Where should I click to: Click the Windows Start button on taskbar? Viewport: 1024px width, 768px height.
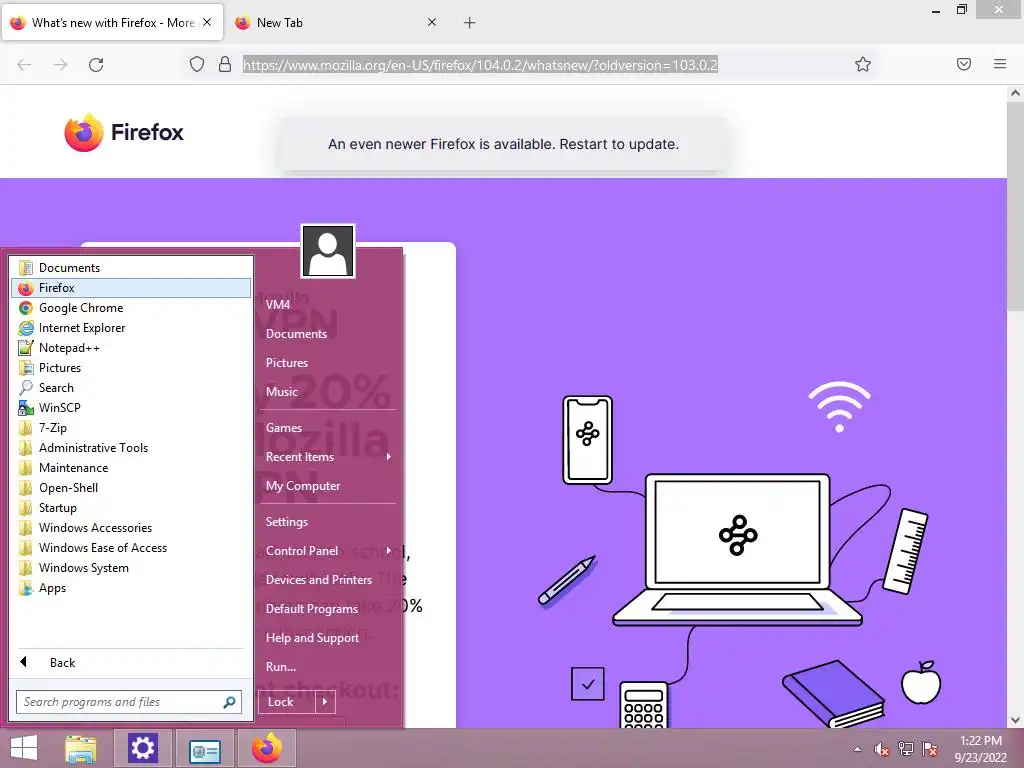pos(24,748)
